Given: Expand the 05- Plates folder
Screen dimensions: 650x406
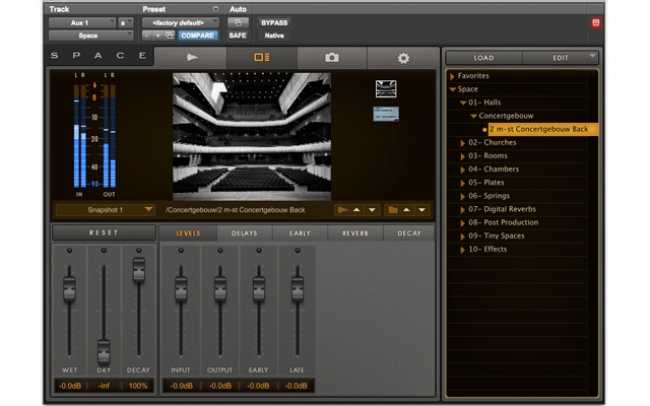Looking at the screenshot, I should (x=463, y=182).
